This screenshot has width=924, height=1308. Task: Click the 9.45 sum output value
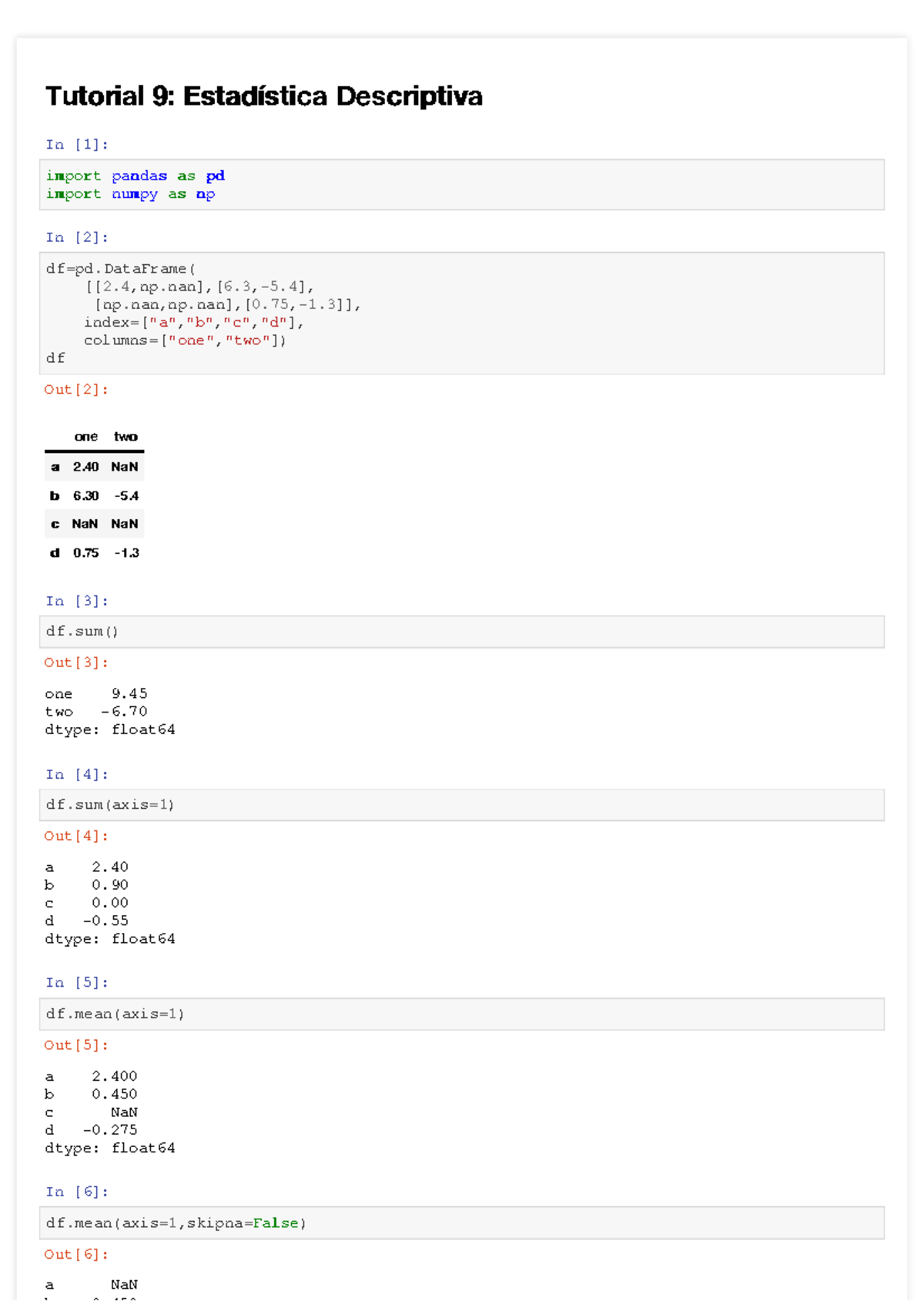pyautogui.click(x=129, y=694)
